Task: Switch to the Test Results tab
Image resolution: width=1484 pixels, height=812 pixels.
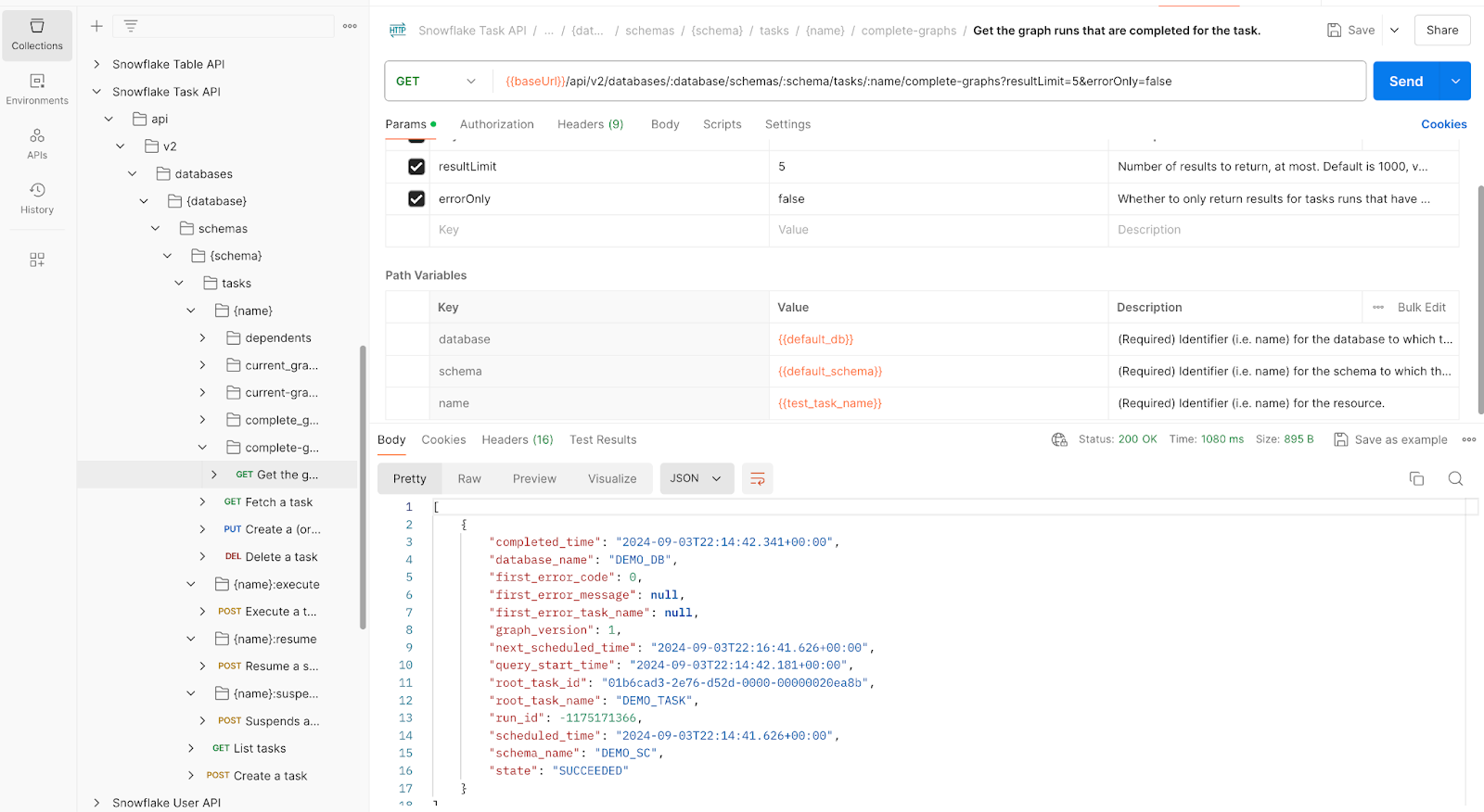Action: tap(603, 440)
